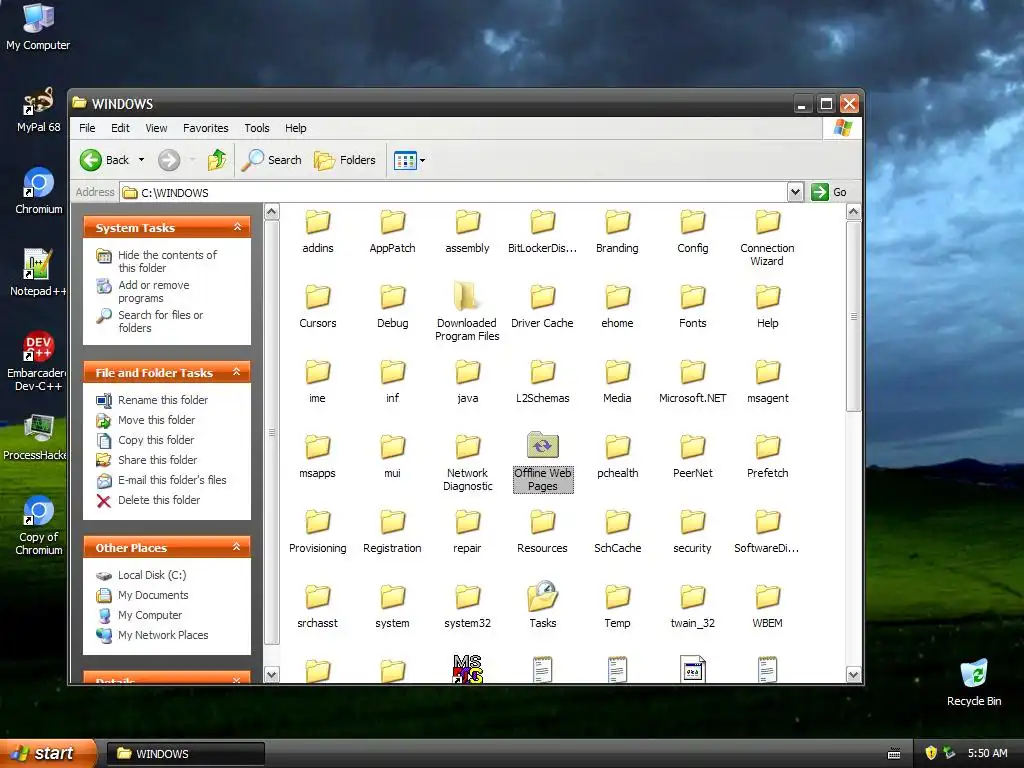Open the Help menu
The image size is (1024, 768).
point(295,128)
